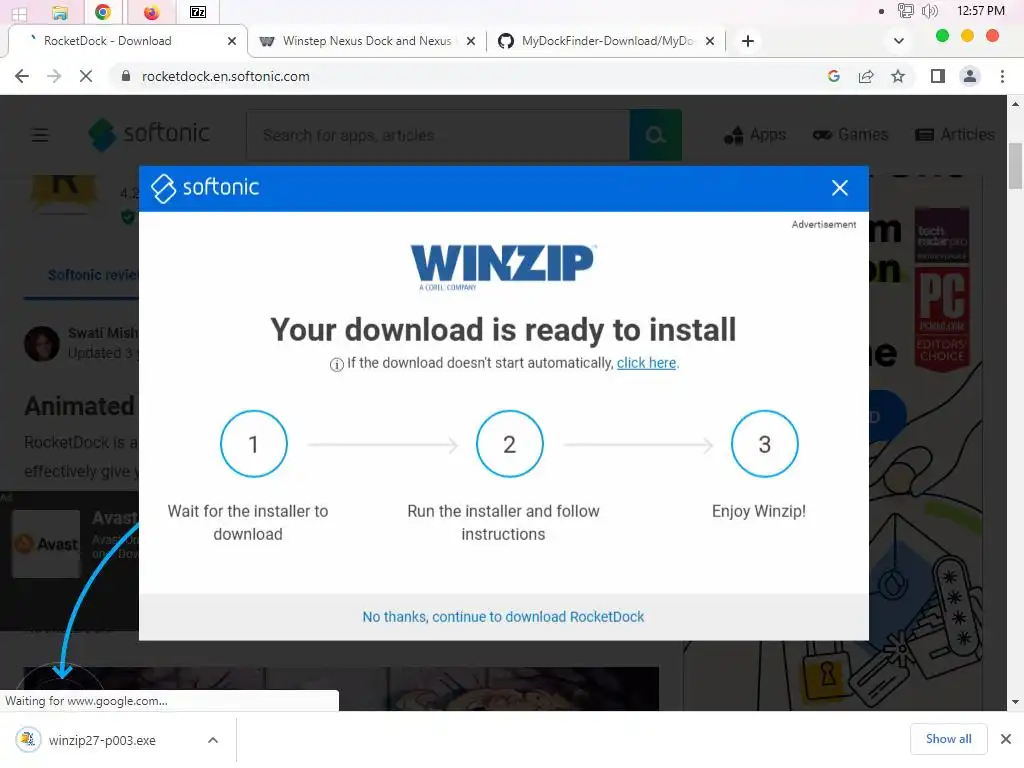Click the volume speaker tray icon
The height and width of the screenshot is (768, 1024).
coord(929,10)
